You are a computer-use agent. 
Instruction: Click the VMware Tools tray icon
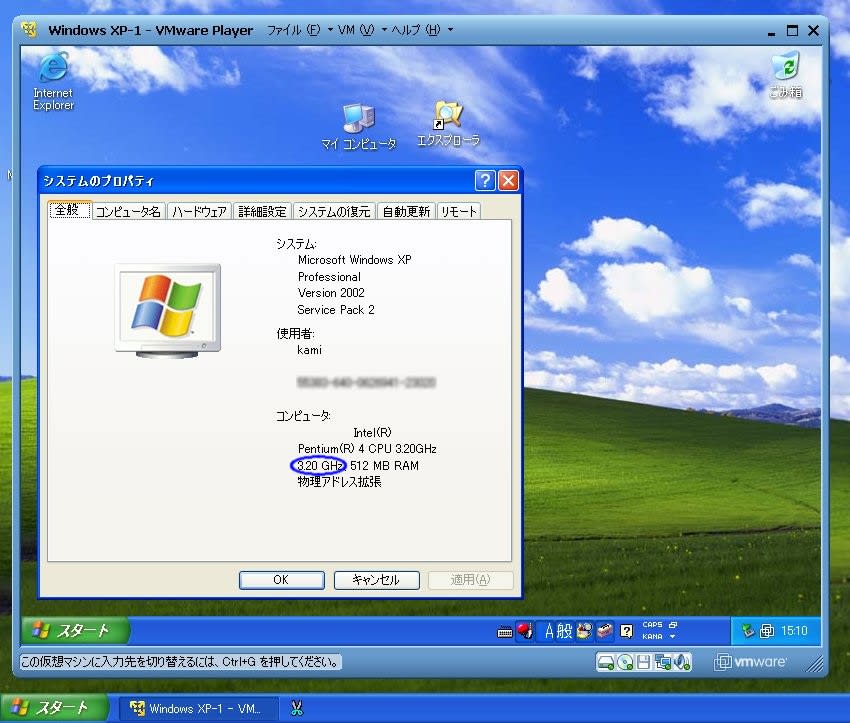click(767, 631)
